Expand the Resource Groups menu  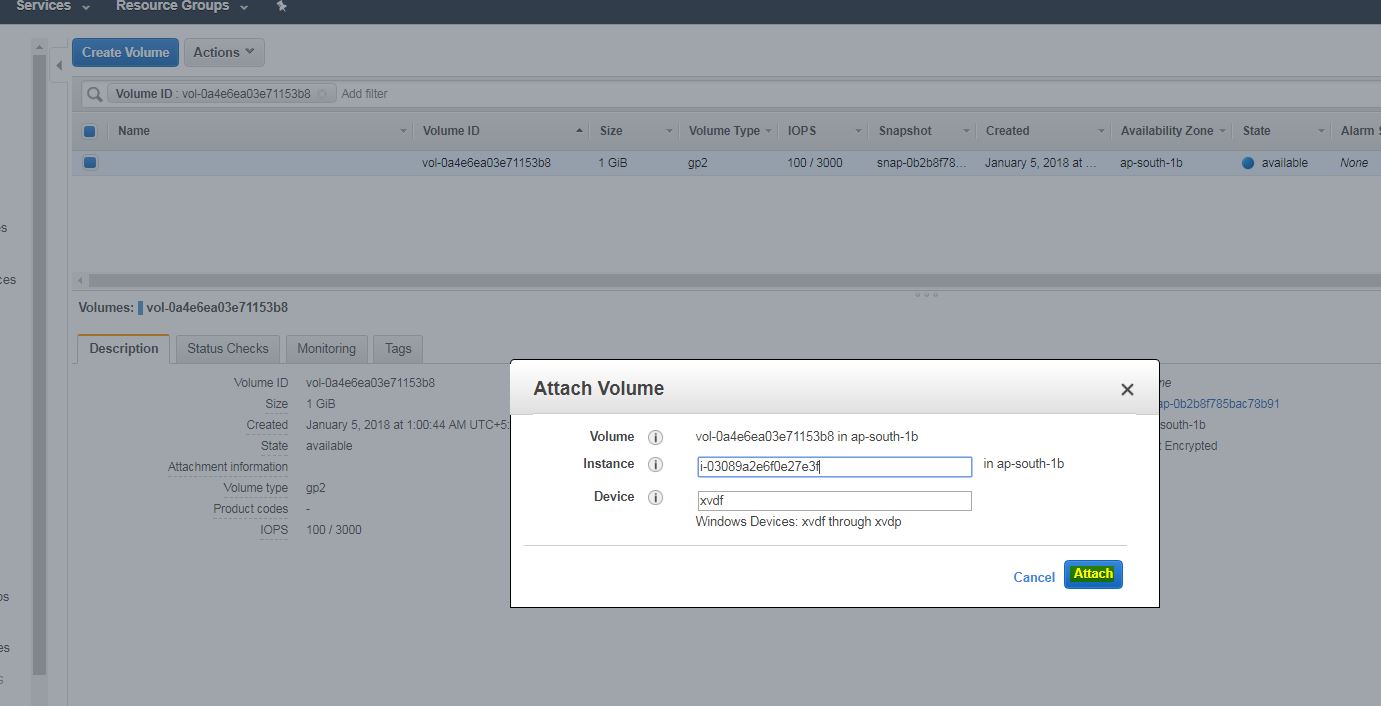[182, 6]
